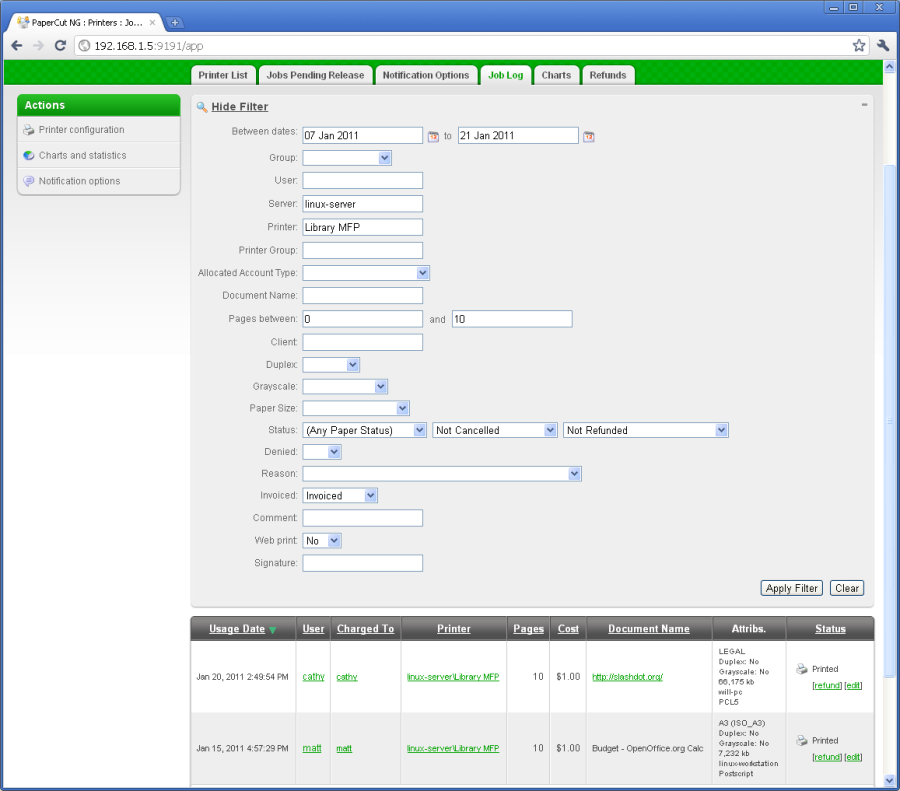Bookmark page with the star icon
Image resolution: width=900 pixels, height=791 pixels.
pos(859,45)
